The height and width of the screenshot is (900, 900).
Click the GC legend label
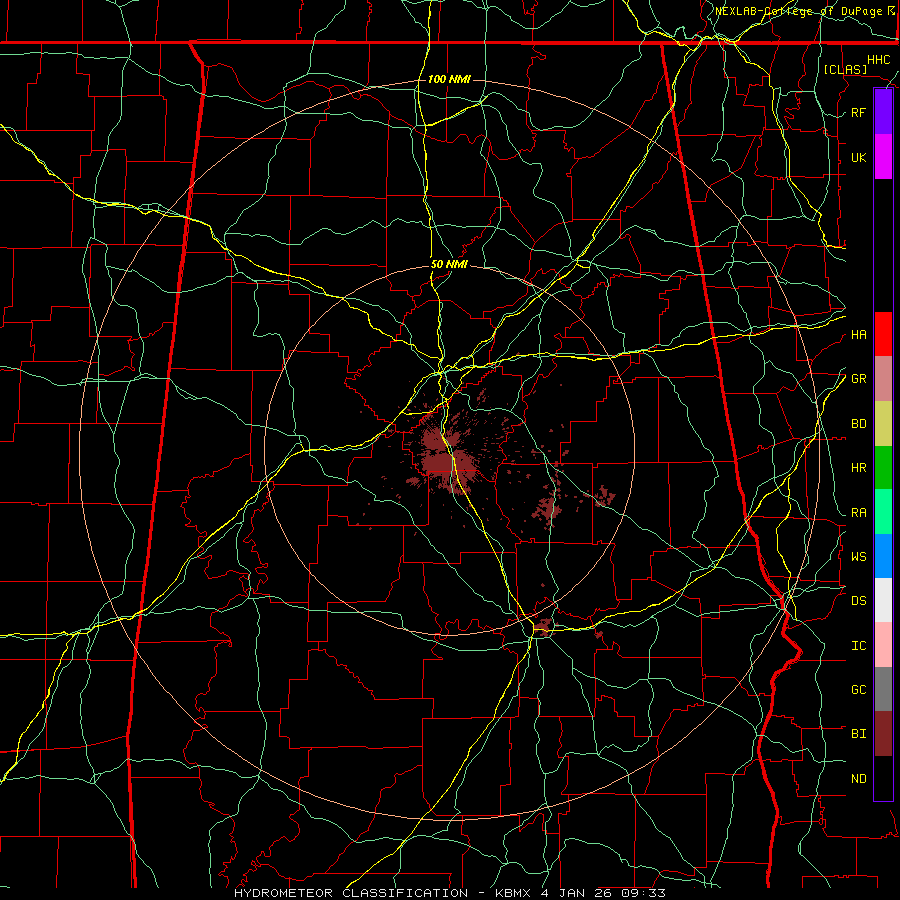(x=858, y=690)
